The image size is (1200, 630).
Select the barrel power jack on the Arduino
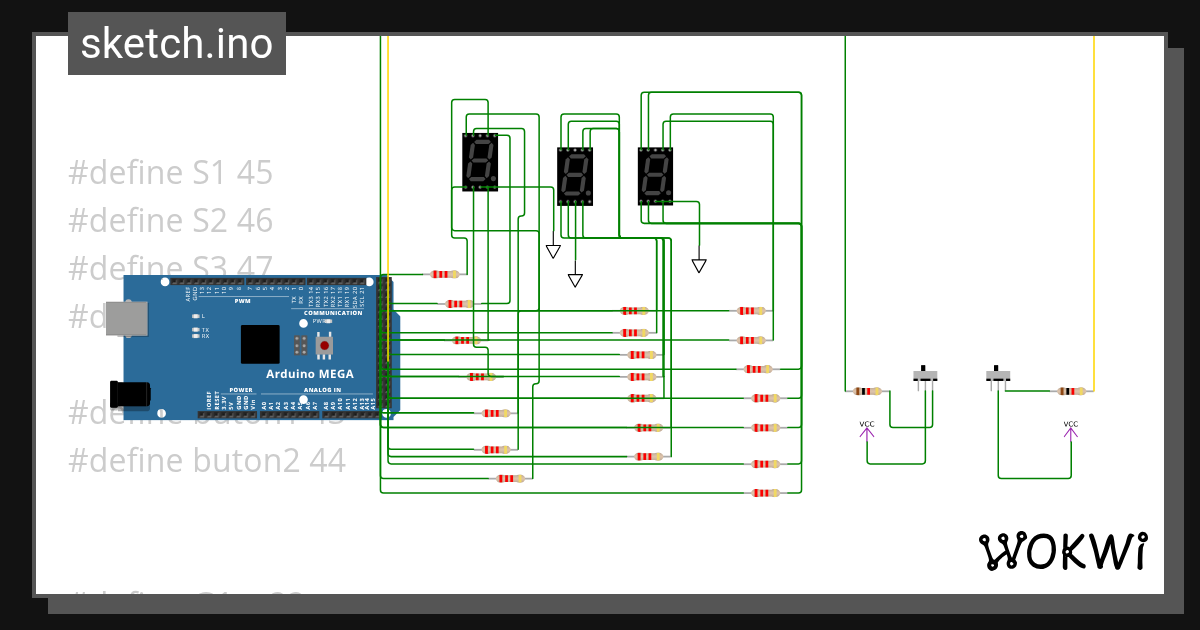pyautogui.click(x=128, y=393)
